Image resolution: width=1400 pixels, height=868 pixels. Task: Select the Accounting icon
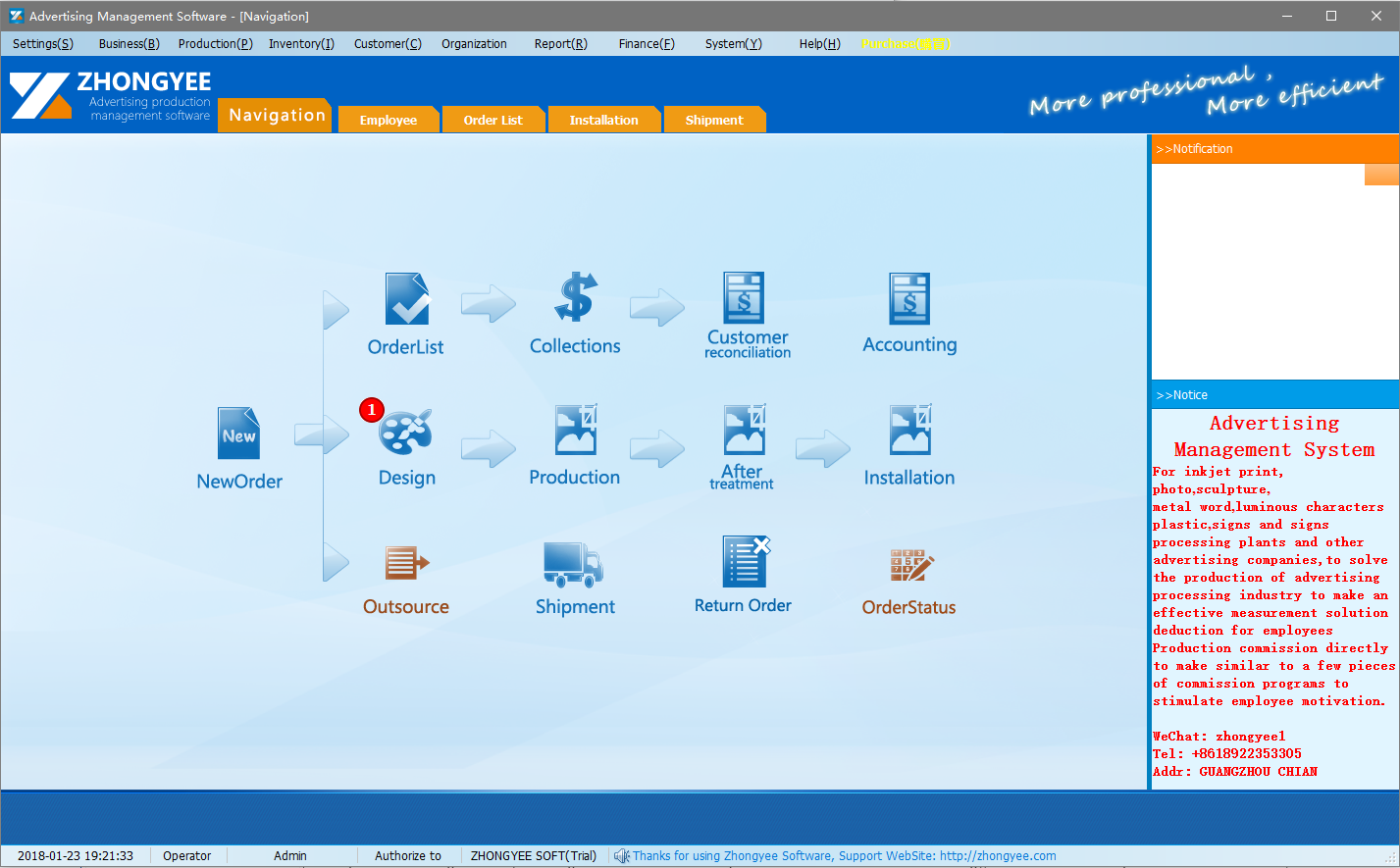[909, 300]
